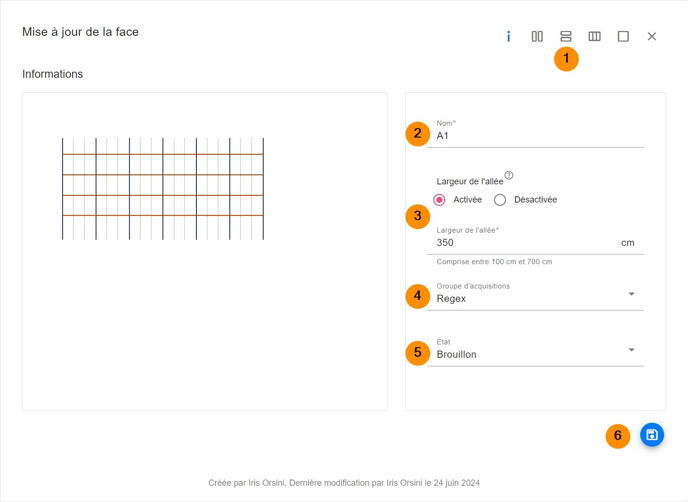Close the Mise à jour dialog
The height and width of the screenshot is (502, 688).
coord(652,37)
